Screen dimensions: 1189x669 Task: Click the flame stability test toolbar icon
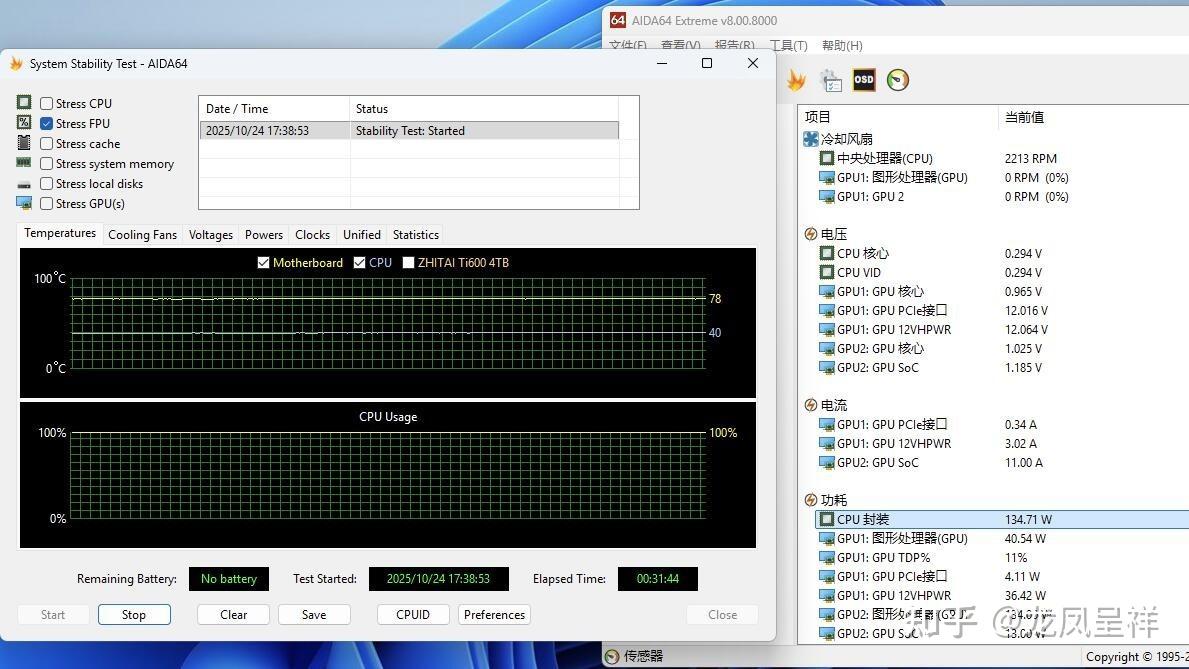(796, 80)
